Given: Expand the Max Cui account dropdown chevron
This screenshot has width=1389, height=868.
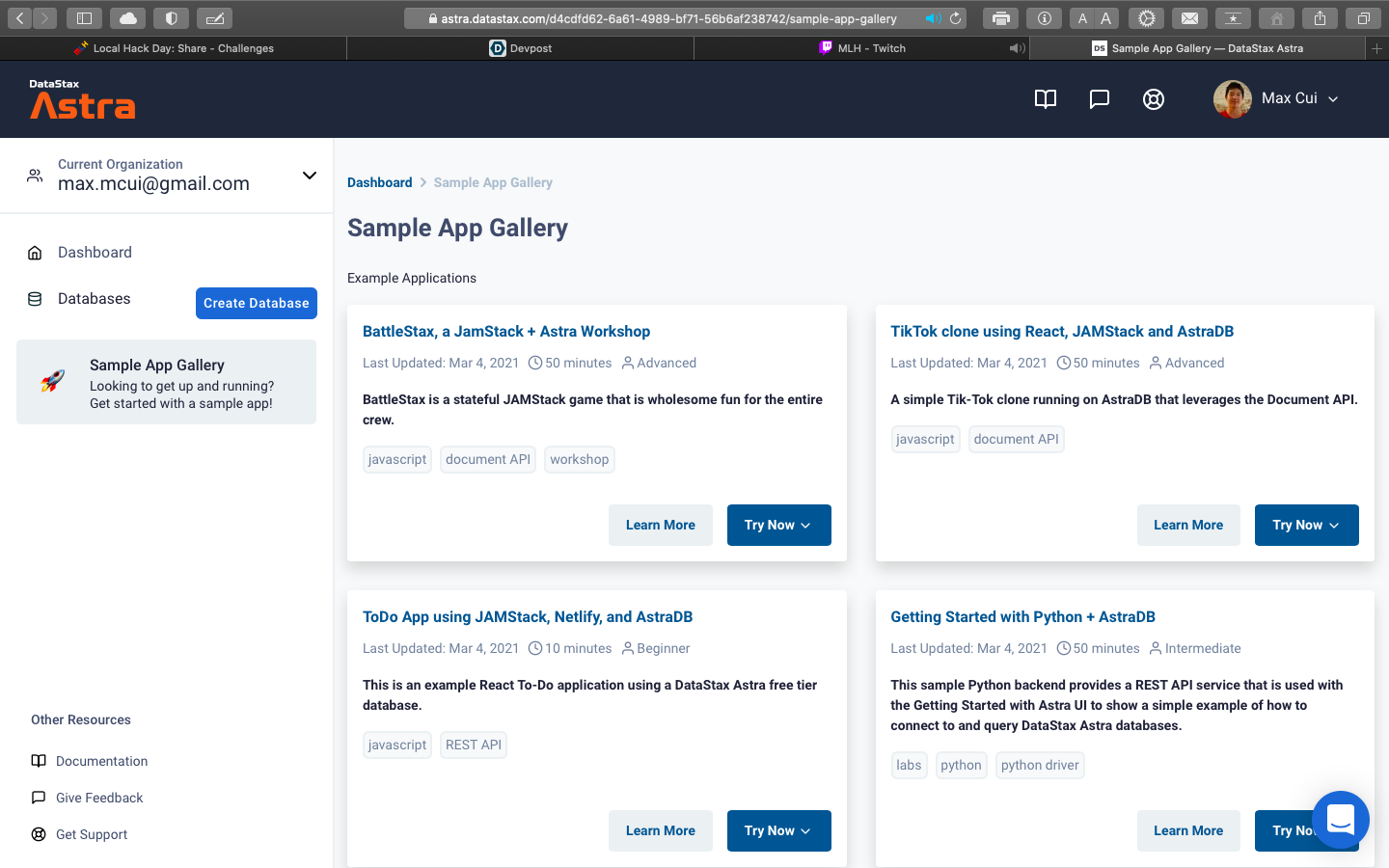Looking at the screenshot, I should (1333, 99).
